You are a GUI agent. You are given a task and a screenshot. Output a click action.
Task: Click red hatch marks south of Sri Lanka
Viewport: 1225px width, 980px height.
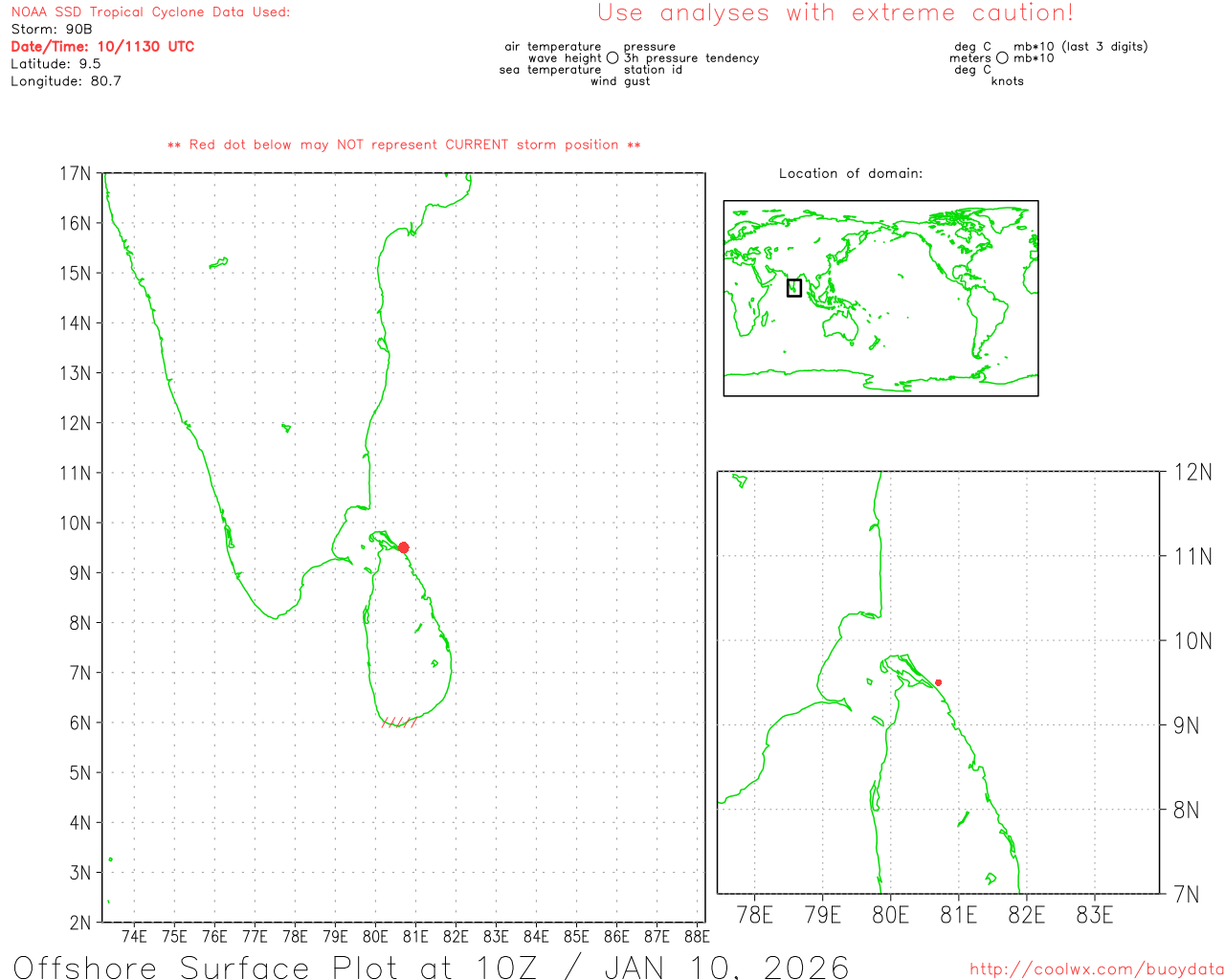point(398,723)
